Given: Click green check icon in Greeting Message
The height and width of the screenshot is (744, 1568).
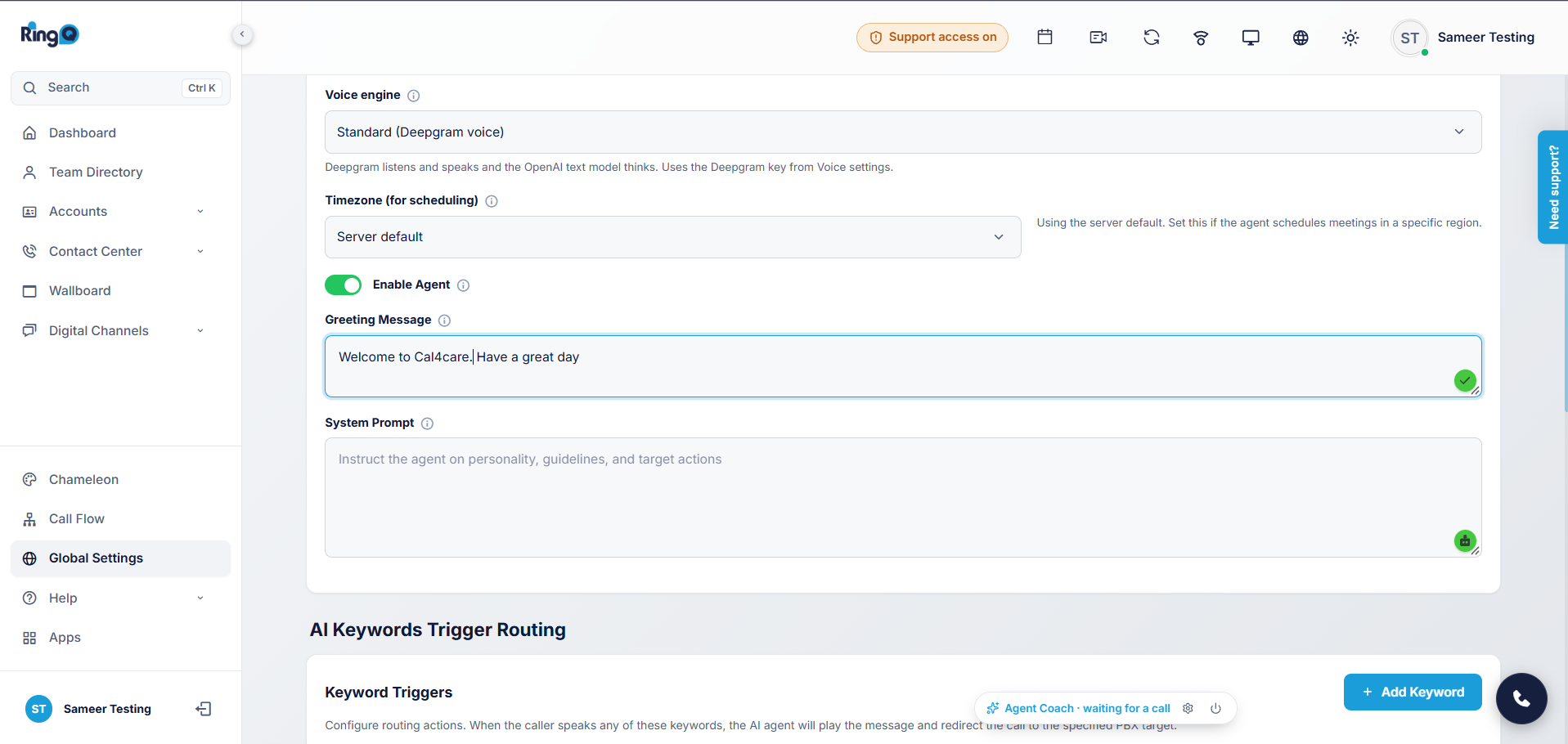Looking at the screenshot, I should 1465,380.
